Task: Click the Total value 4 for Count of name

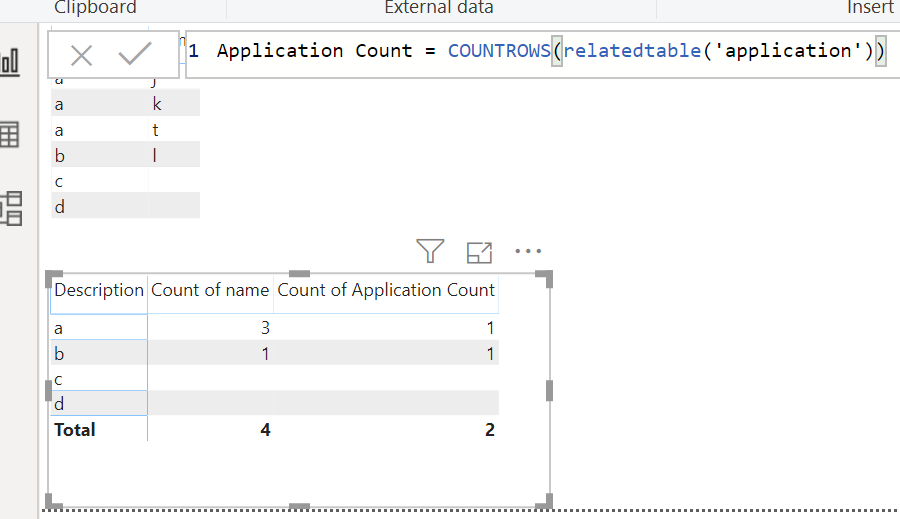Action: (x=265, y=429)
